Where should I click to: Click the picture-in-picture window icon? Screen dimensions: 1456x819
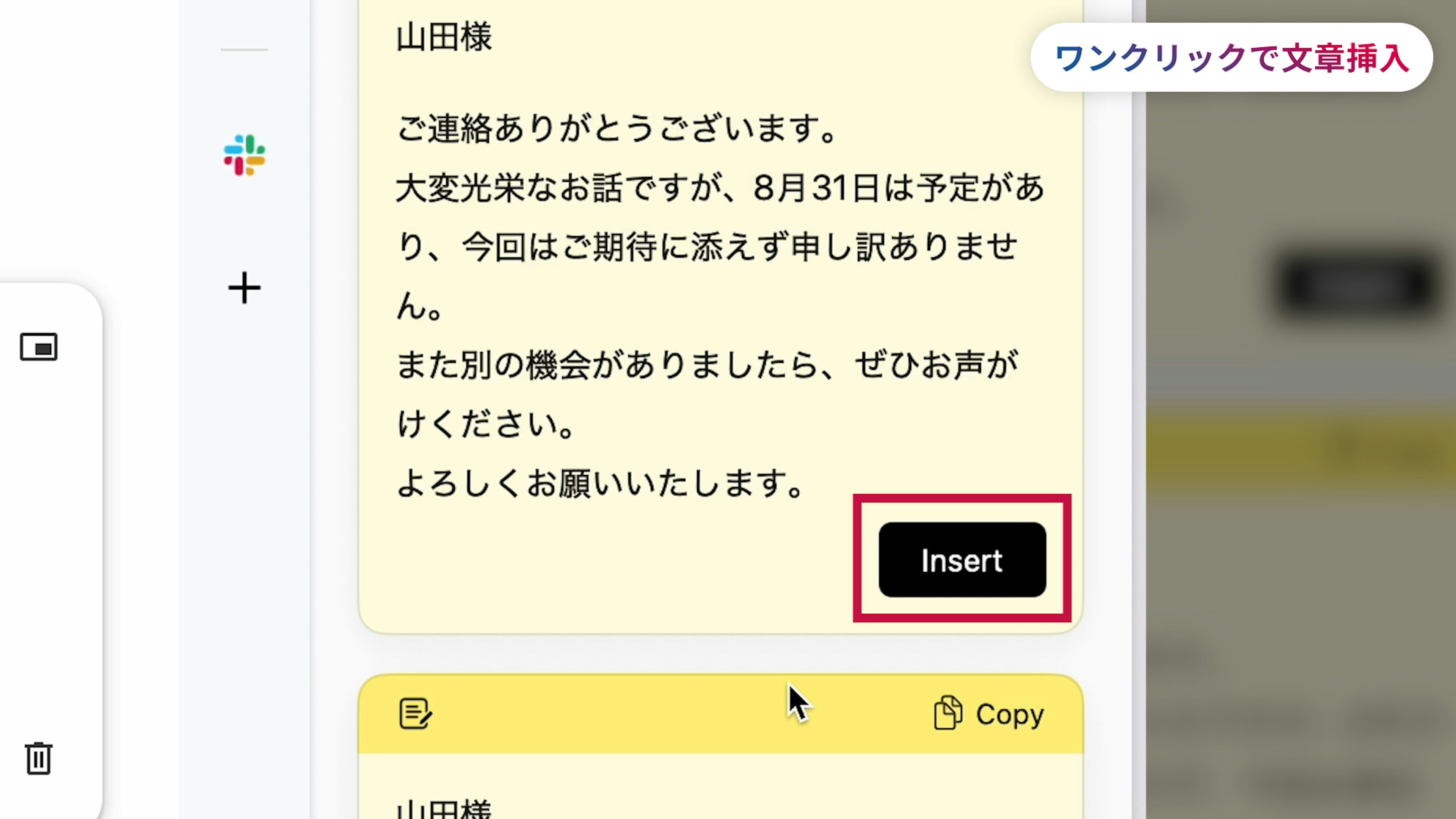38,347
